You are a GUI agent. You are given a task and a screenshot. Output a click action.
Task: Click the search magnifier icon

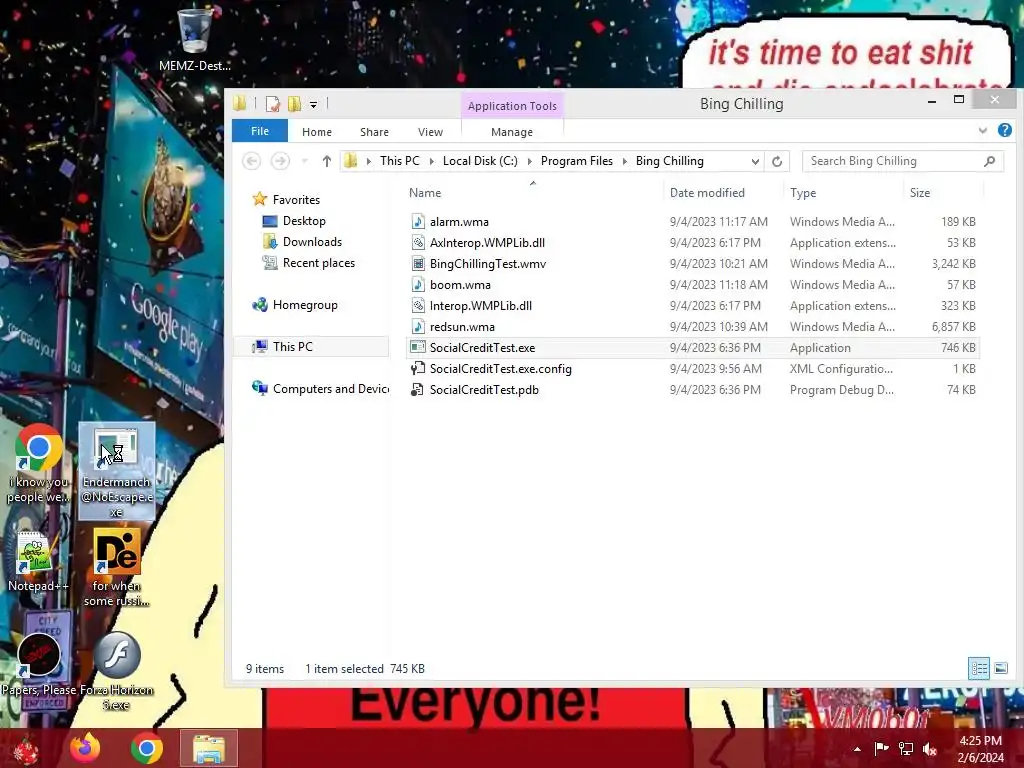(989, 161)
